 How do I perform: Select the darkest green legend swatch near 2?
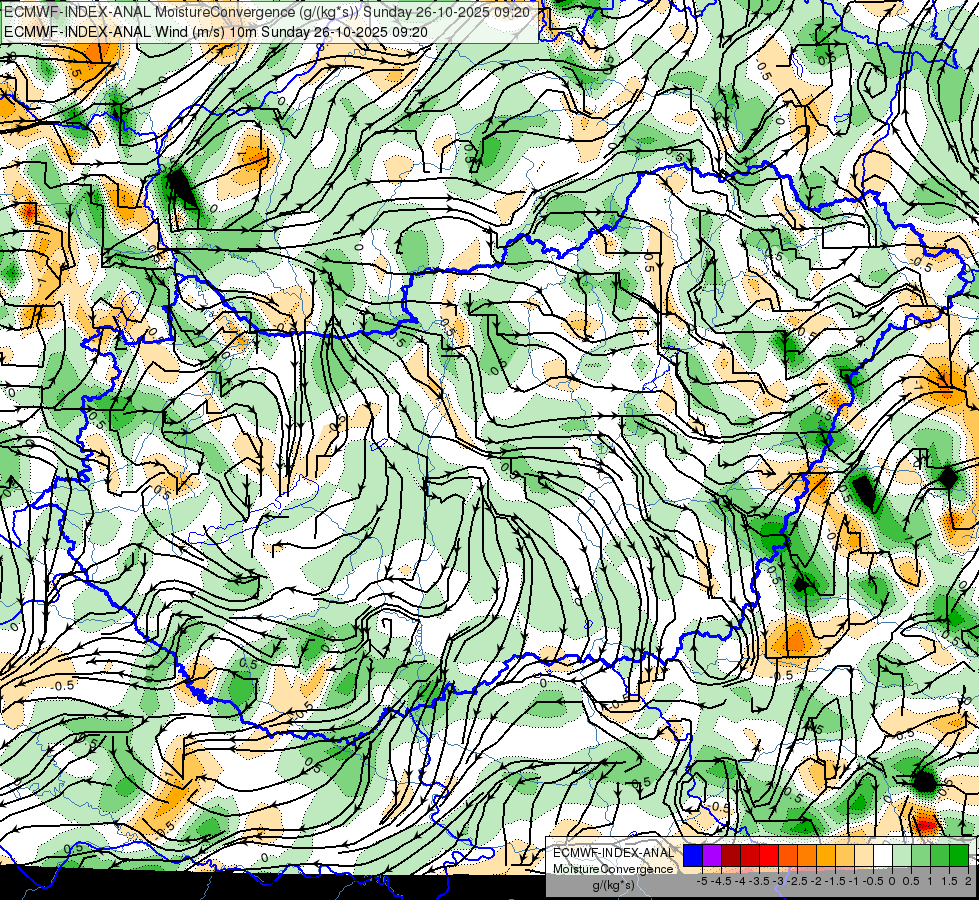tap(959, 856)
